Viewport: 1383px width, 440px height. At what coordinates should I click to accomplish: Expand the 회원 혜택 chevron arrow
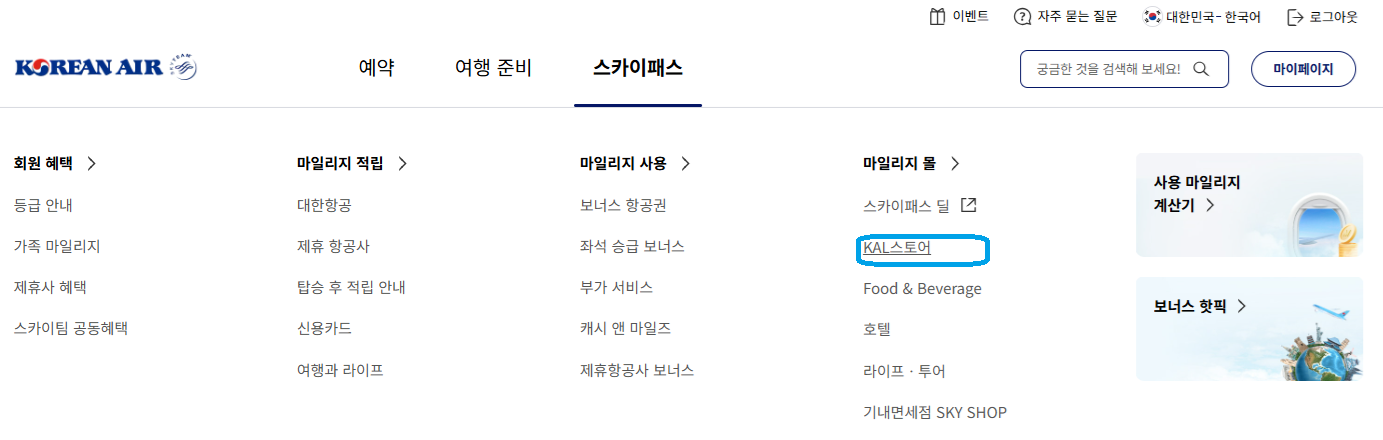(x=92, y=164)
